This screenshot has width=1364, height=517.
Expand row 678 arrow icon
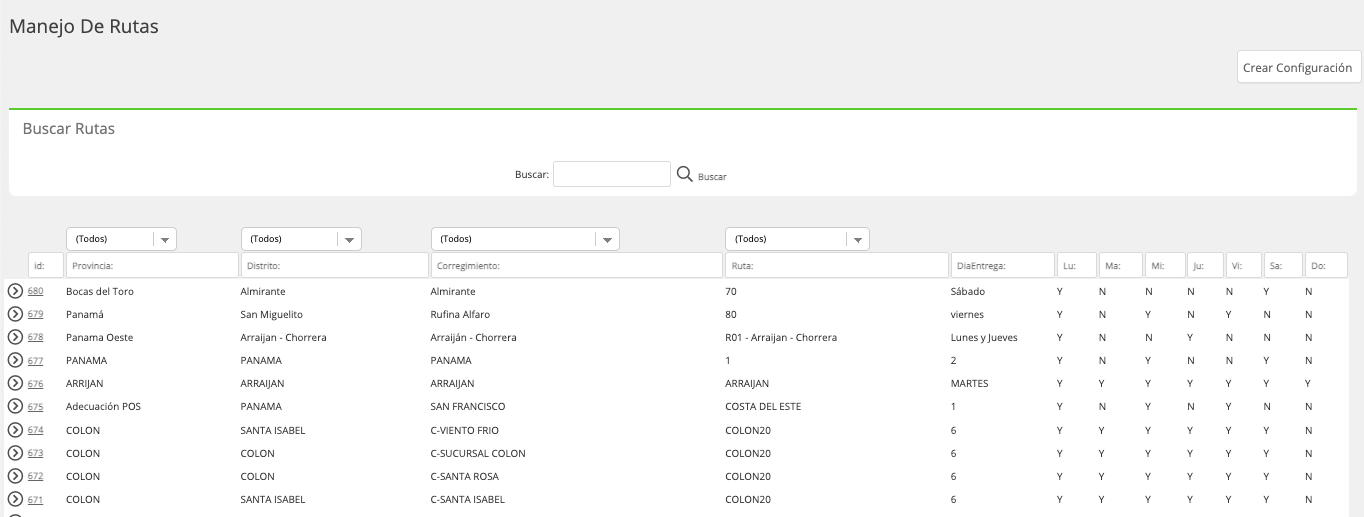pos(15,337)
